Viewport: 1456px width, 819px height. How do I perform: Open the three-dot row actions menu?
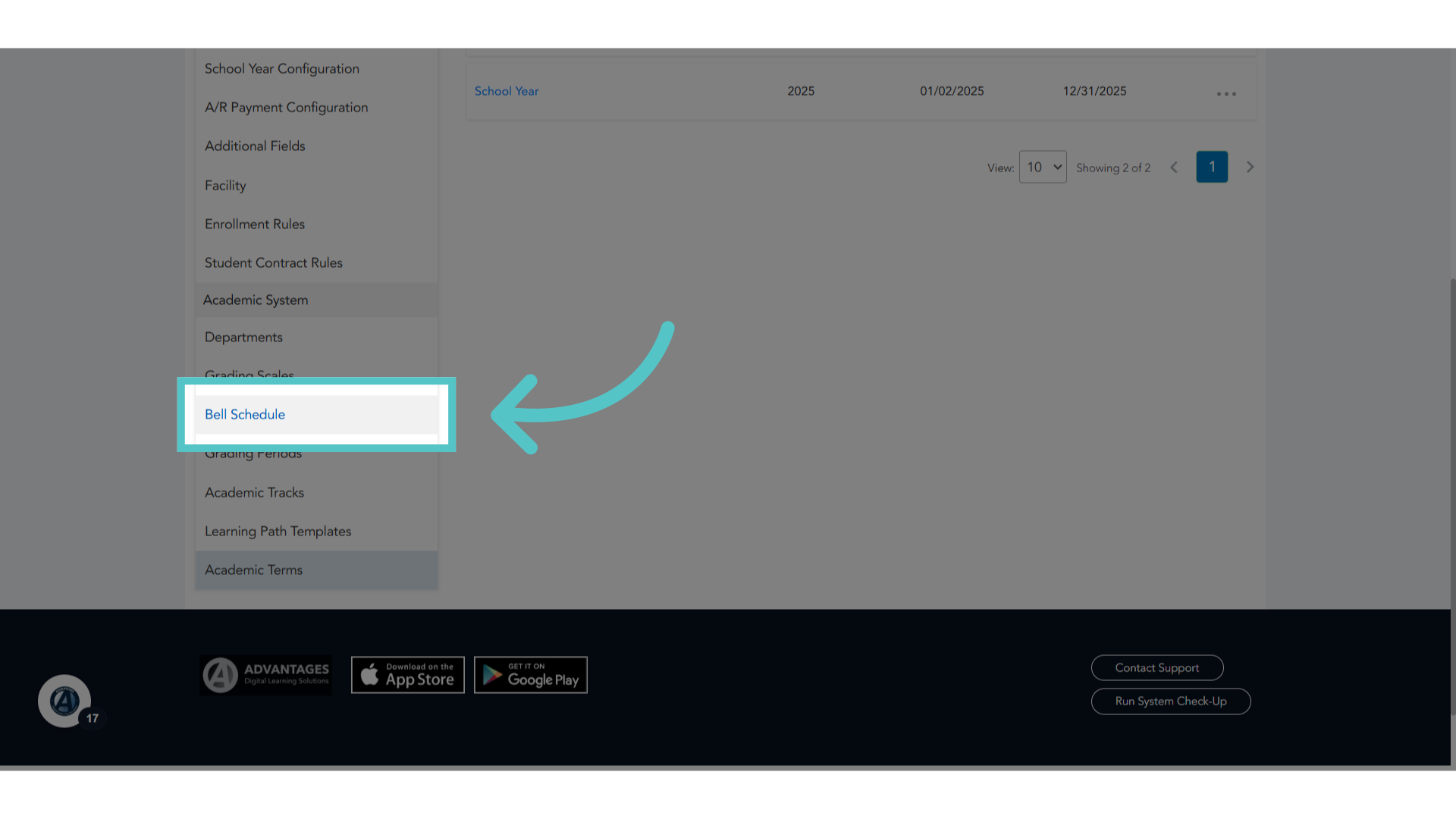coord(1226,94)
